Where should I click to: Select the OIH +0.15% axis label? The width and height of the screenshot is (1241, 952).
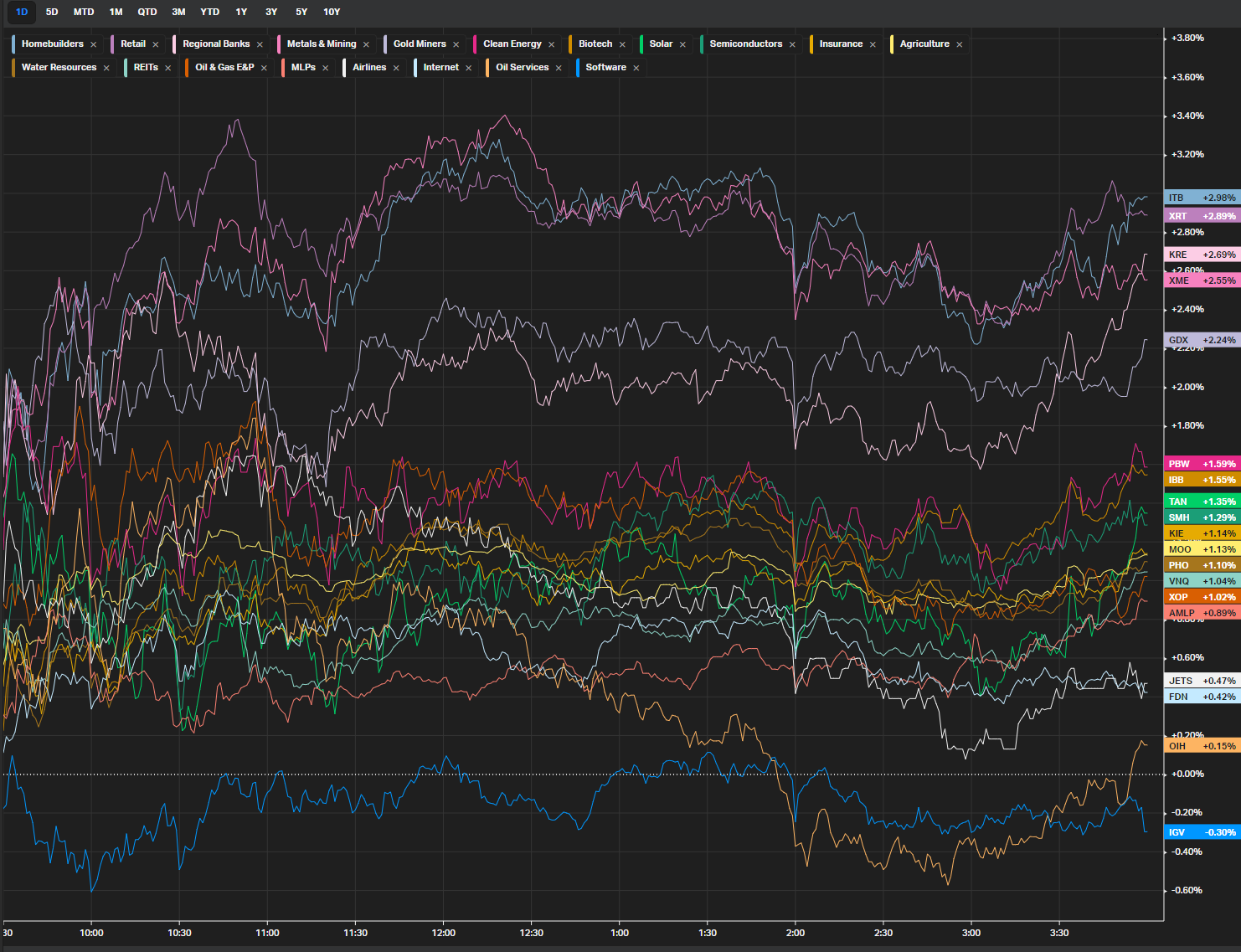tap(1202, 746)
